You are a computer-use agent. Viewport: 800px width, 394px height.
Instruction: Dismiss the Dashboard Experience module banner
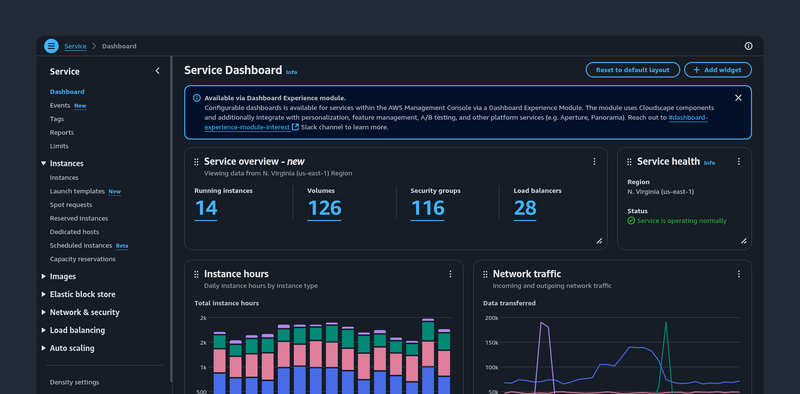(x=738, y=98)
